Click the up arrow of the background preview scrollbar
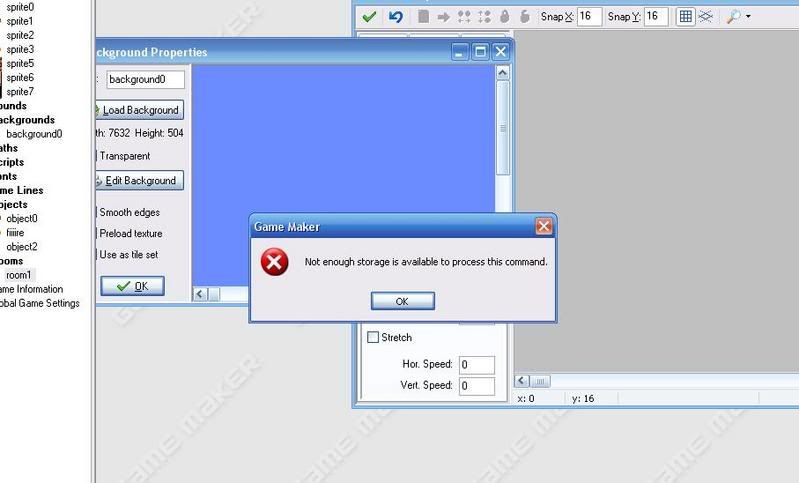The width and height of the screenshot is (799, 483). coord(502,73)
